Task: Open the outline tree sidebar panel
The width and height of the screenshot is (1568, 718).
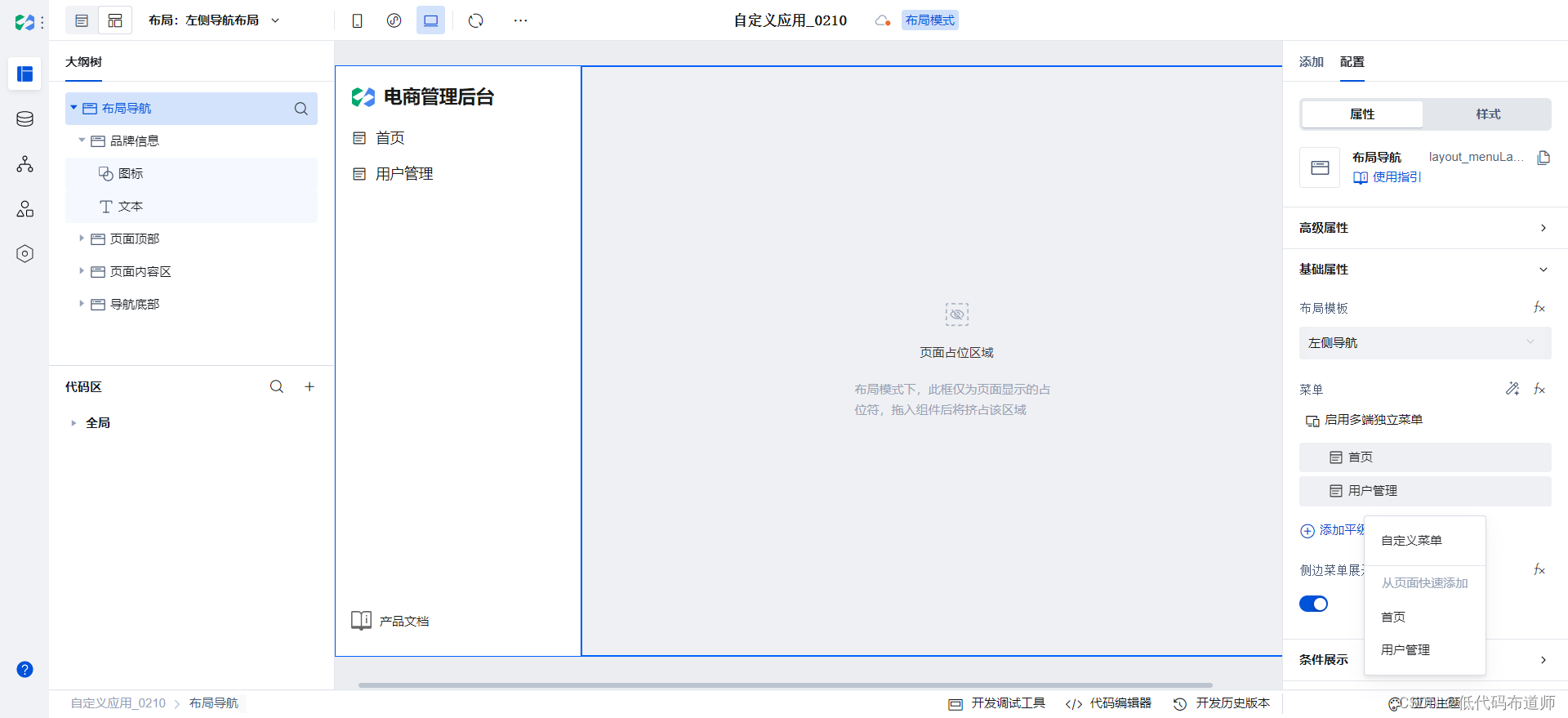Action: pos(24,74)
